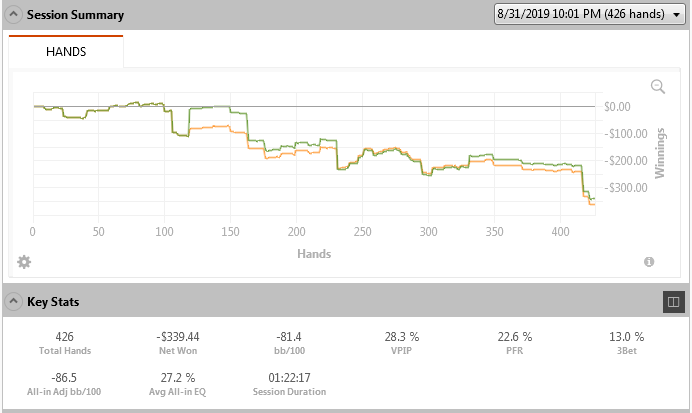Click the Session Duration label

click(290, 392)
